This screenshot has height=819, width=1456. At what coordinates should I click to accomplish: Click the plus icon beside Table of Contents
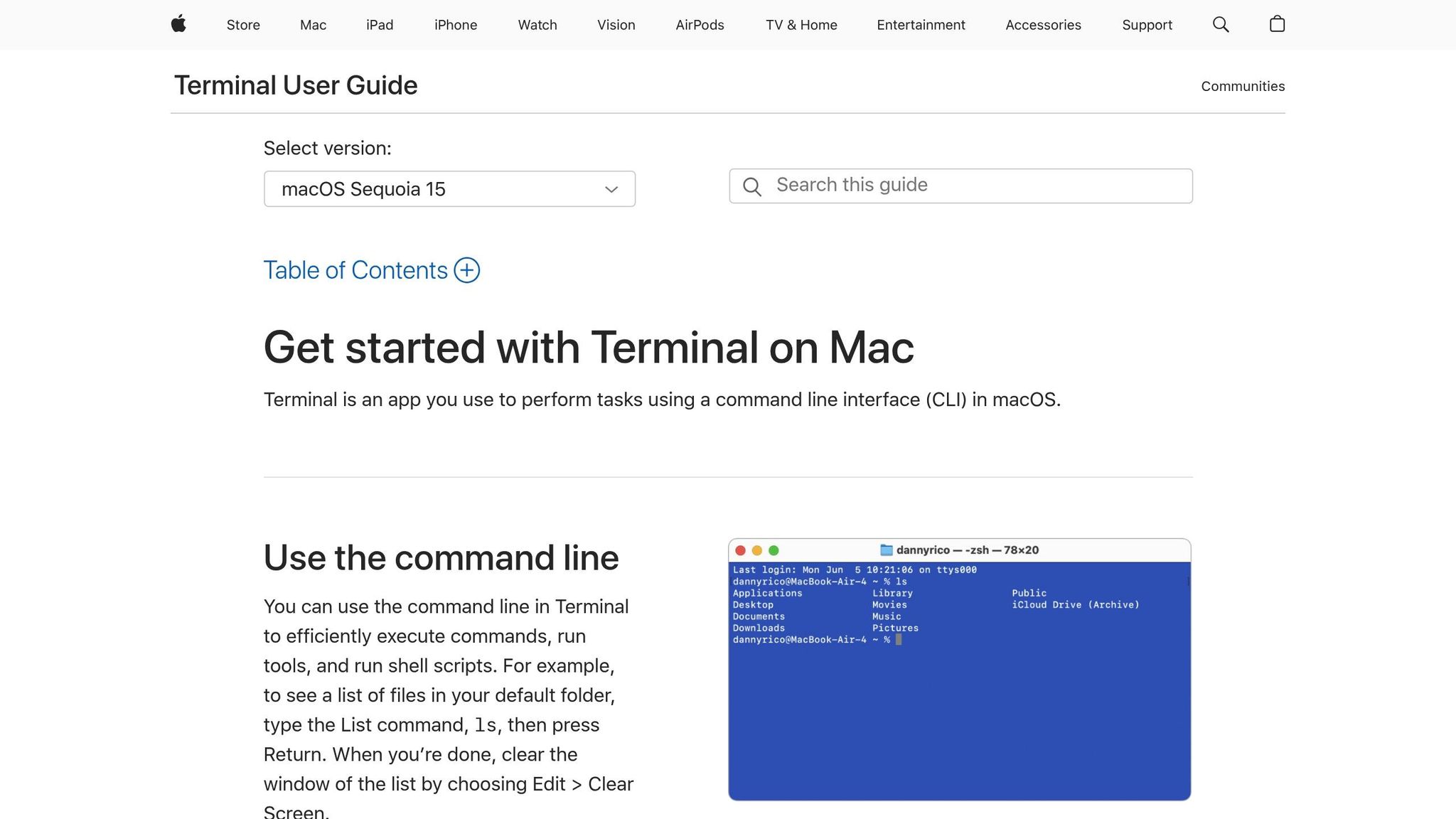click(467, 270)
